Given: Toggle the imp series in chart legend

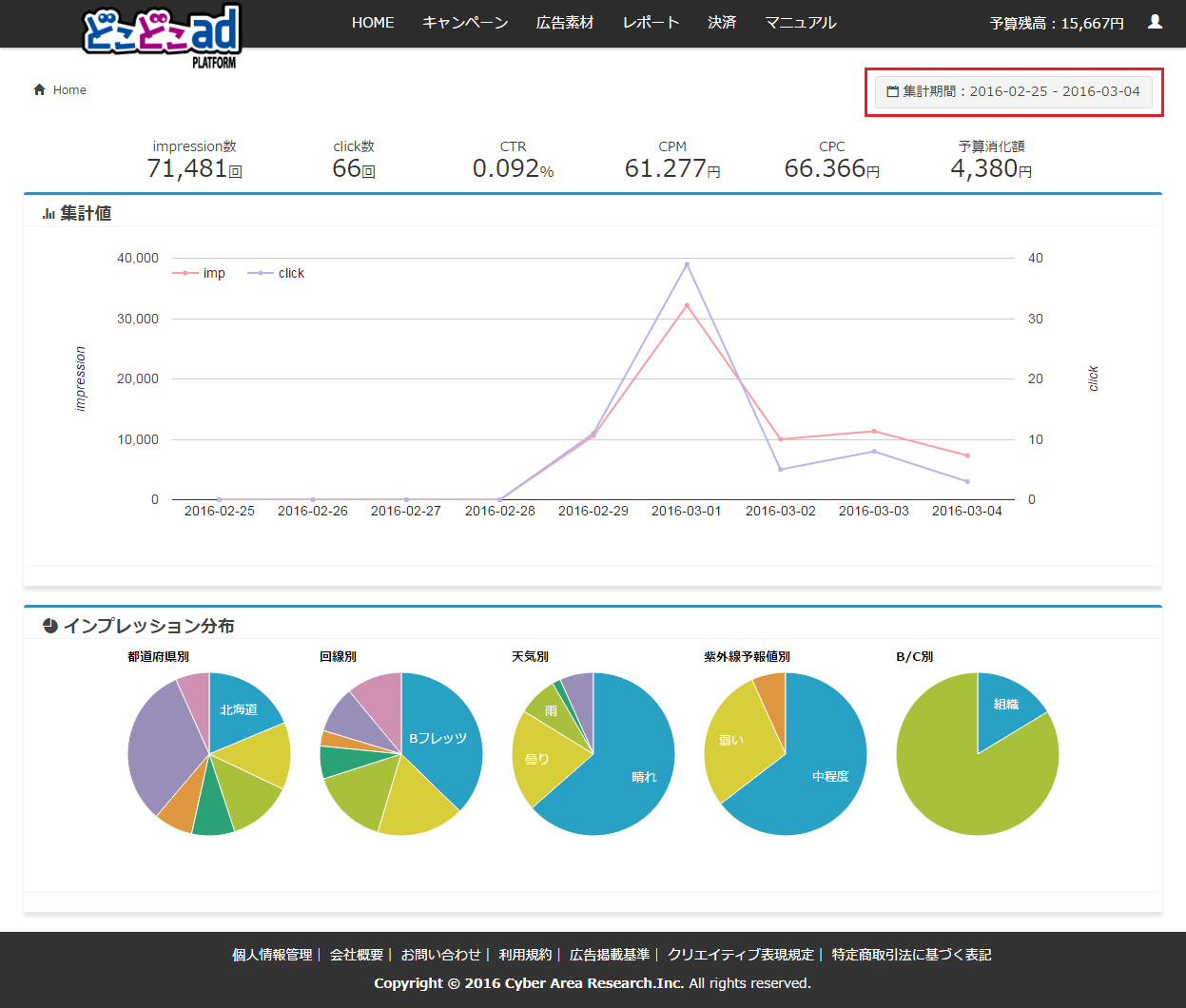Looking at the screenshot, I should 200,273.
